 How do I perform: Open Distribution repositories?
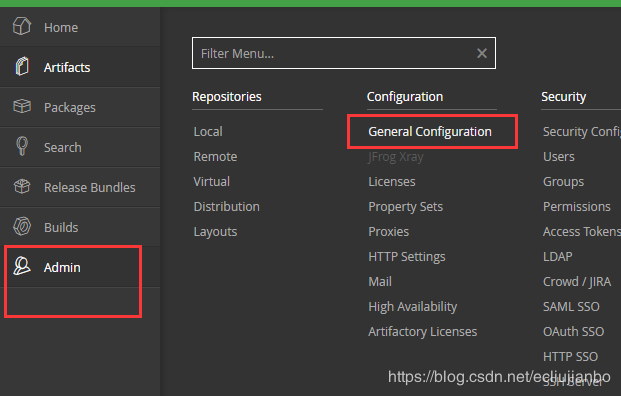227,206
